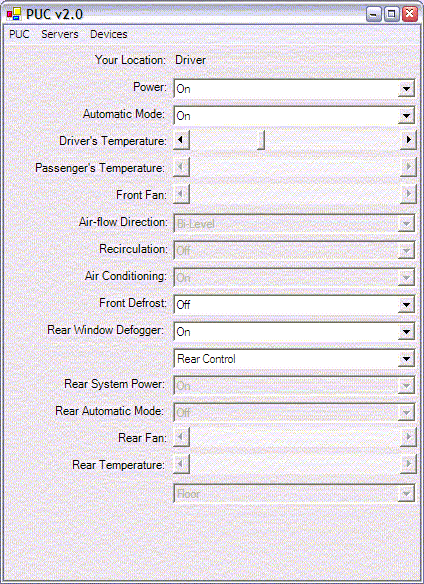Click Driver's Temperature right arrow button
Screen dimensions: 424x584
408,140
